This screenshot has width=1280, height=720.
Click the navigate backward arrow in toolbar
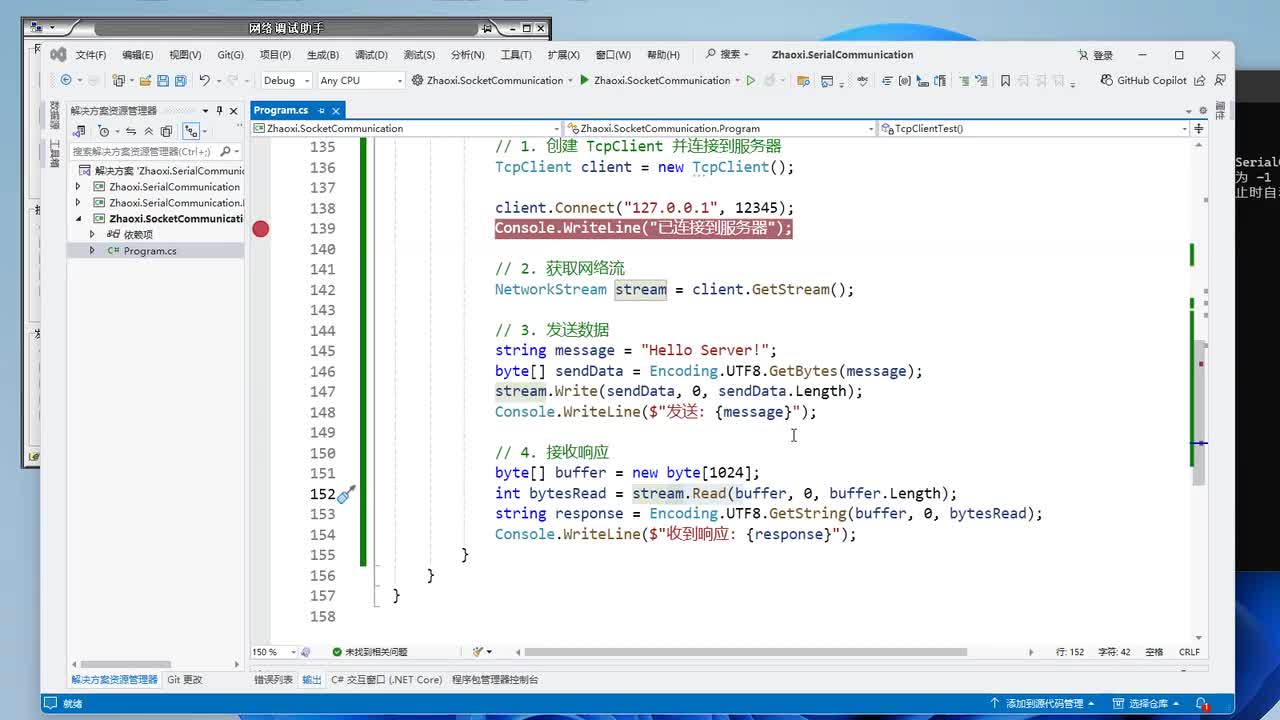point(66,80)
